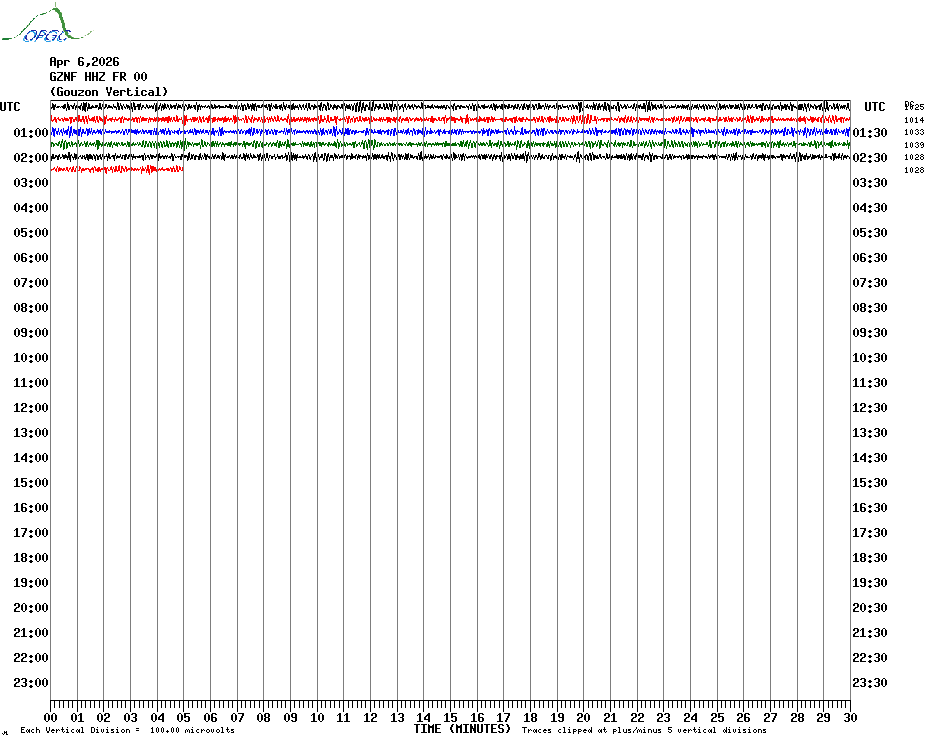930x744 pixels.
Task: Click the short red trace ending at minute 05
Action: click(117, 170)
